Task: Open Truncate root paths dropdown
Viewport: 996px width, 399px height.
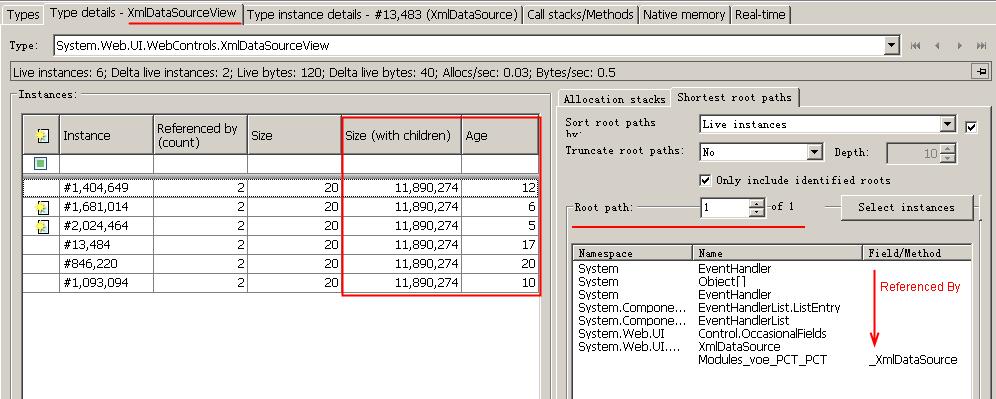Action: pos(815,152)
